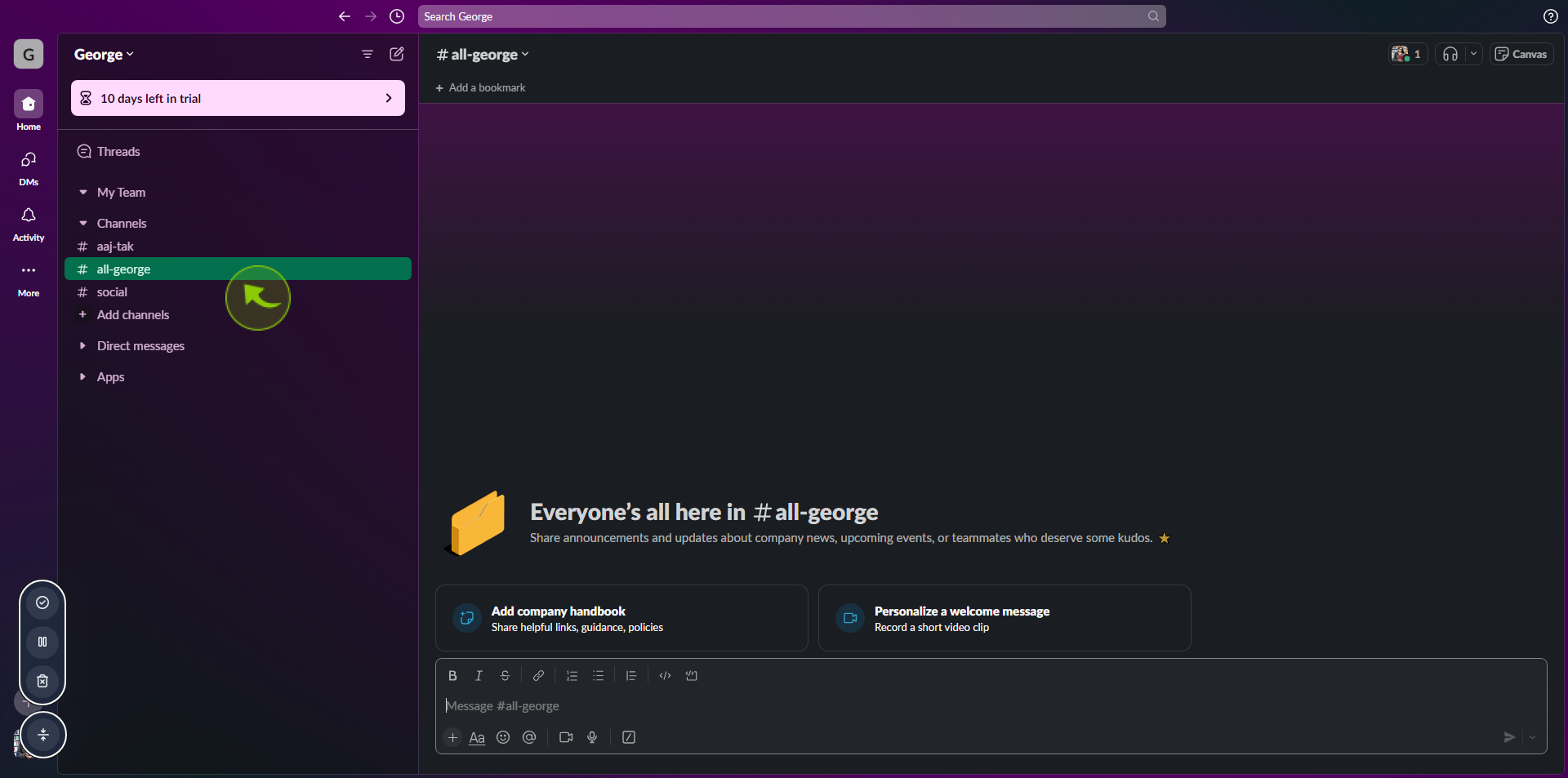Viewport: 1568px width, 778px height.
Task: Click the sidebar filter icon
Action: tap(367, 54)
